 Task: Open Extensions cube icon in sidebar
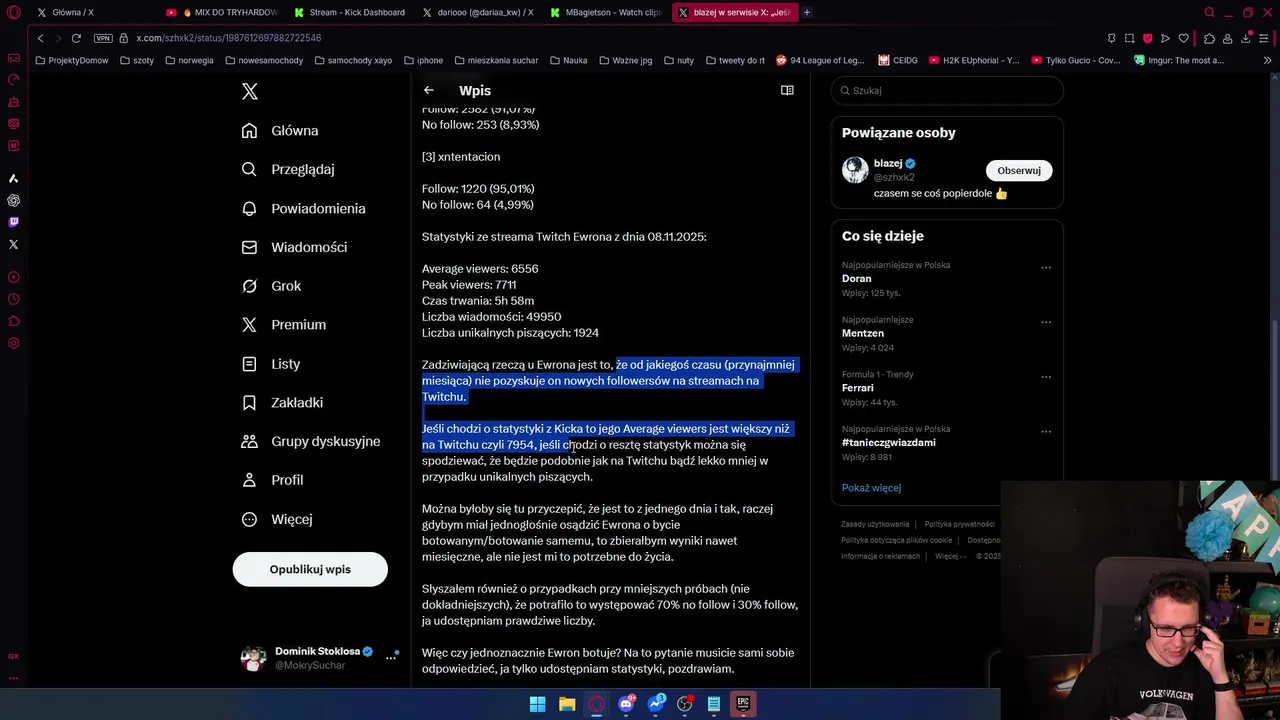click(x=13, y=321)
